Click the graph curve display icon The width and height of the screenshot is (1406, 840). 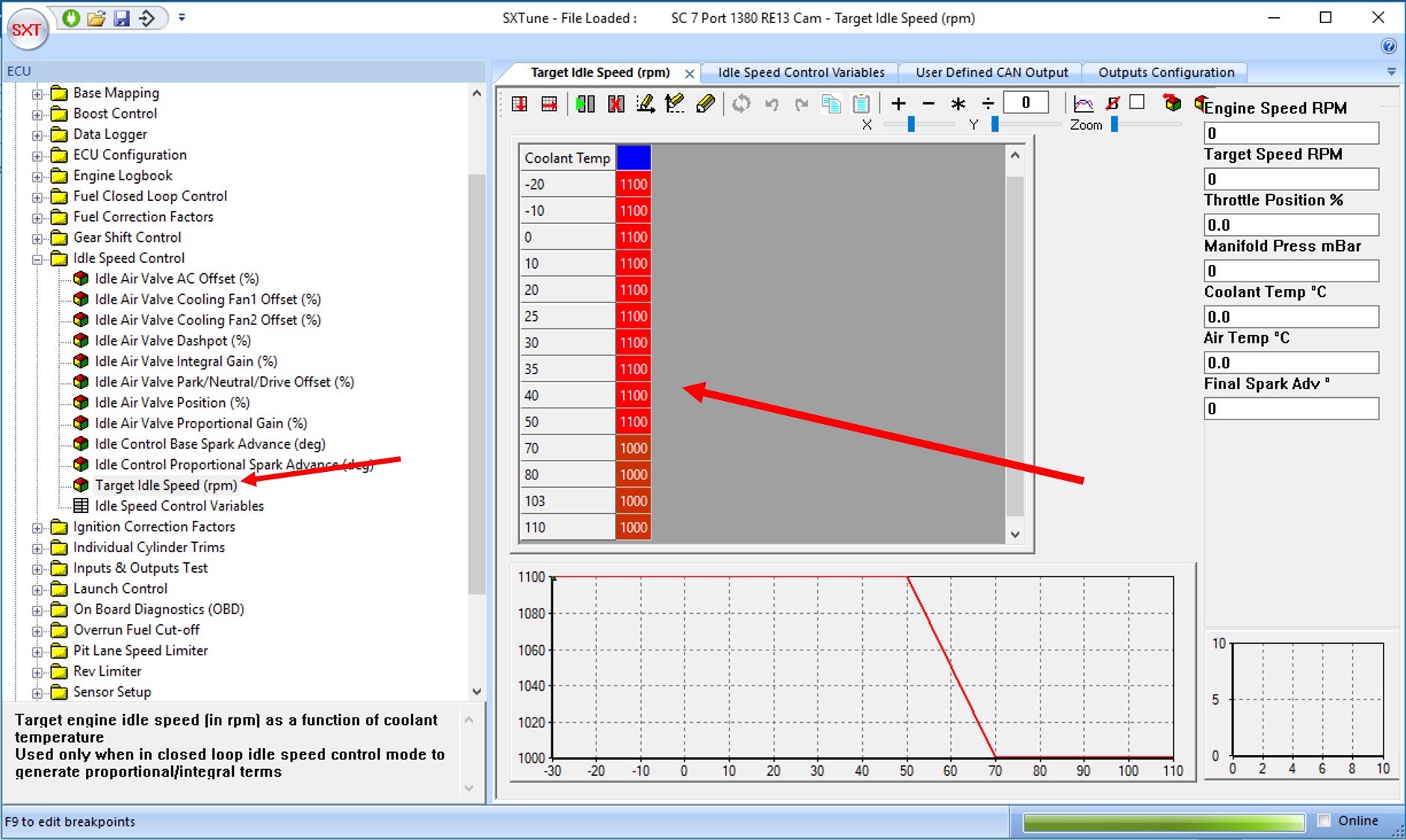(x=1083, y=104)
